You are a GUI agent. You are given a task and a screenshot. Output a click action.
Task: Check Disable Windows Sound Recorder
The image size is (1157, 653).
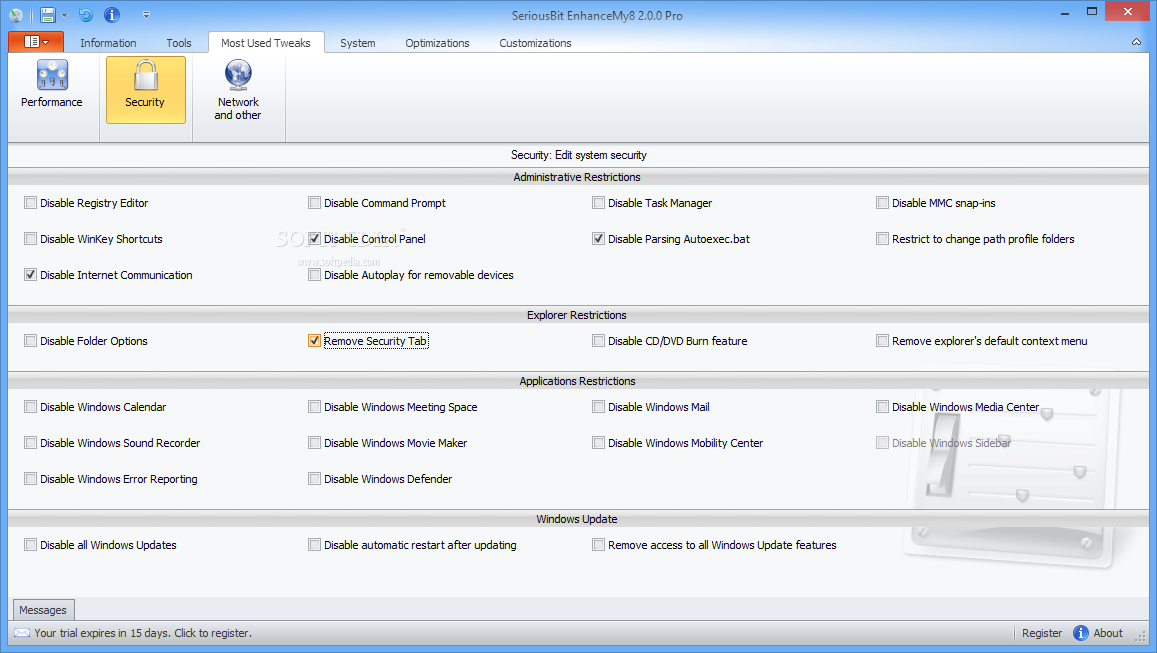[x=30, y=443]
